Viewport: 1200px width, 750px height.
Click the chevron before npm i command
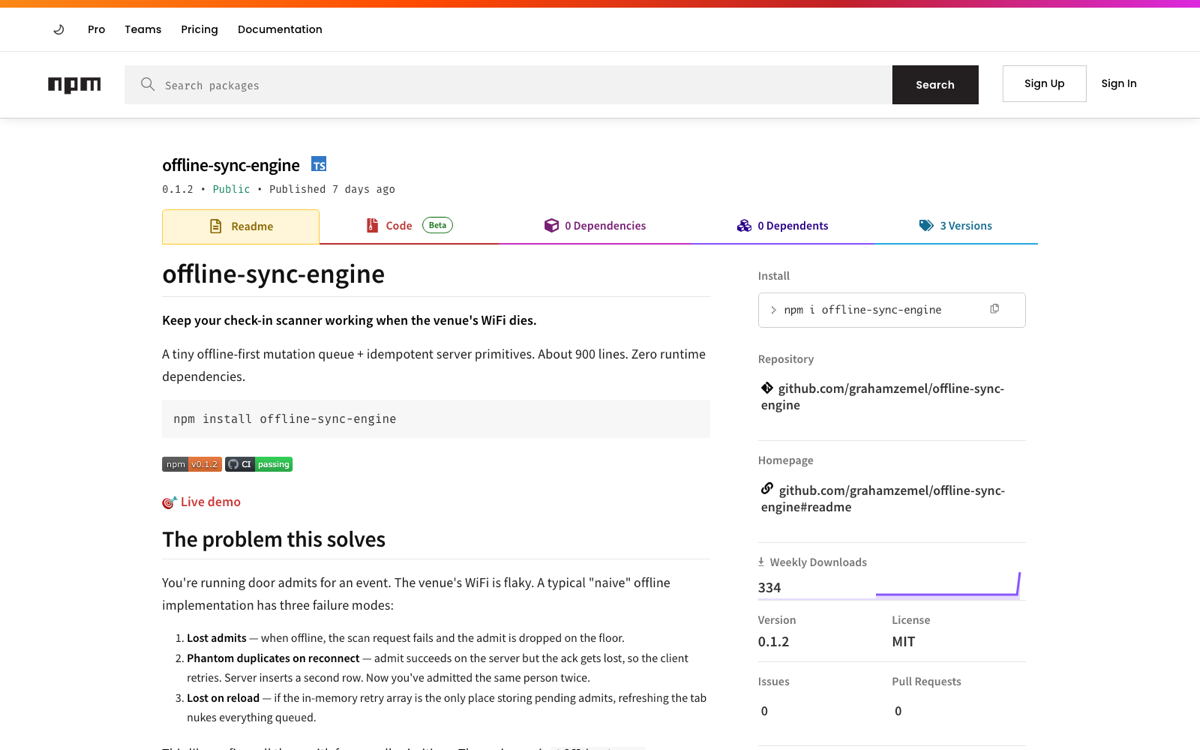pyautogui.click(x=773, y=310)
